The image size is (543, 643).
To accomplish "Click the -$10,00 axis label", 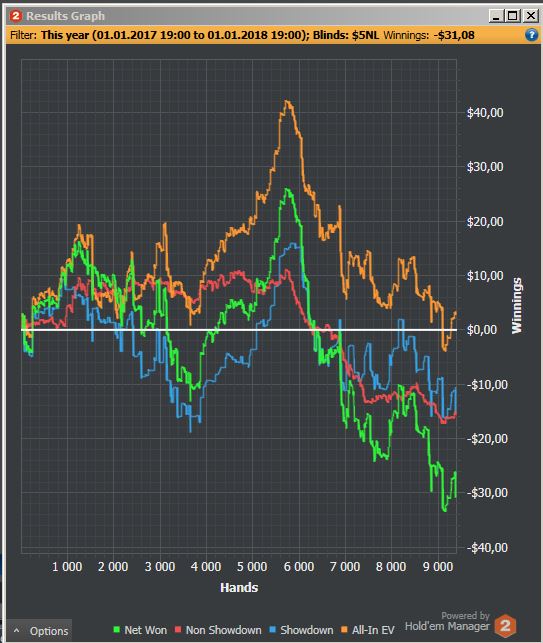I will point(487,385).
